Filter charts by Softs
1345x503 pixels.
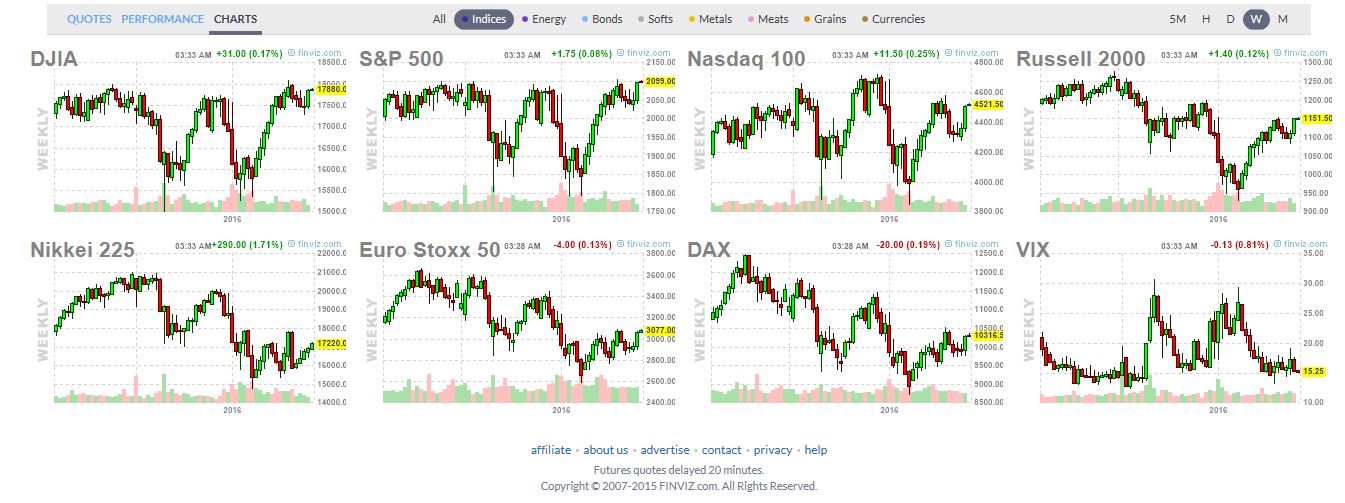coord(655,19)
